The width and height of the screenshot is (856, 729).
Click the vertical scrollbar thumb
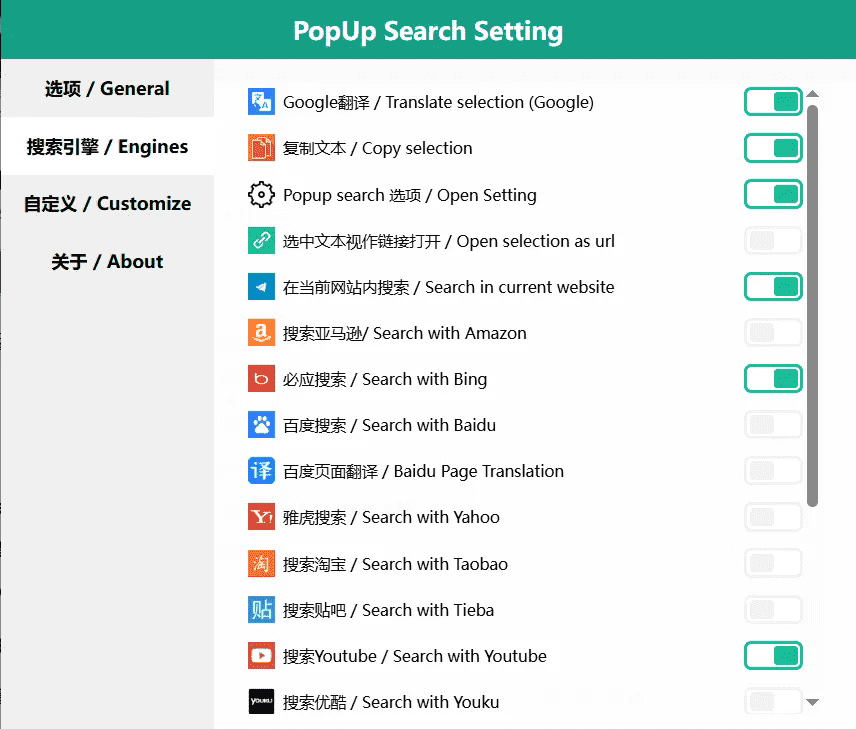pyautogui.click(x=812, y=306)
